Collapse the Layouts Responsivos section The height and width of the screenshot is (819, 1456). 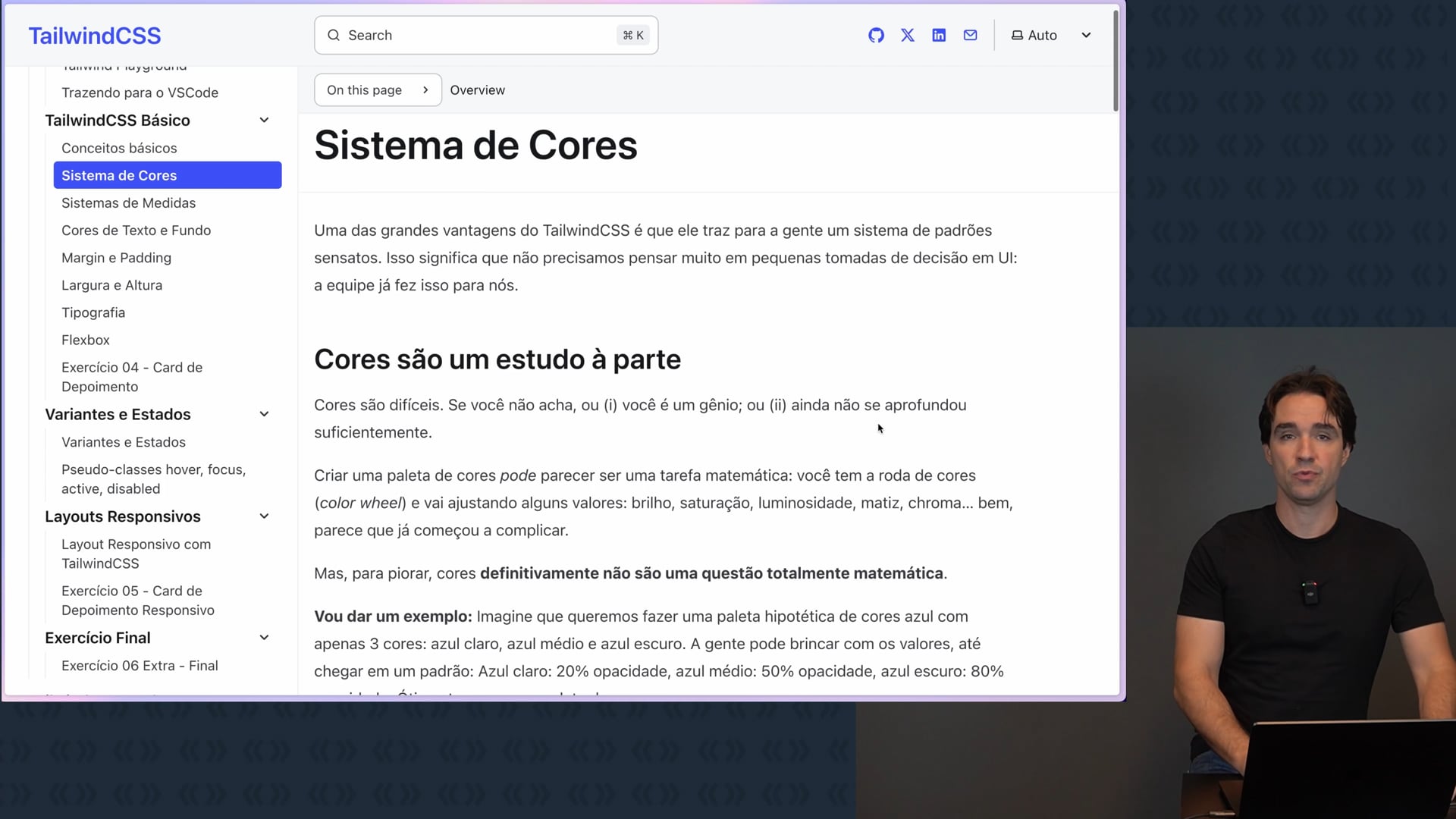(x=264, y=516)
